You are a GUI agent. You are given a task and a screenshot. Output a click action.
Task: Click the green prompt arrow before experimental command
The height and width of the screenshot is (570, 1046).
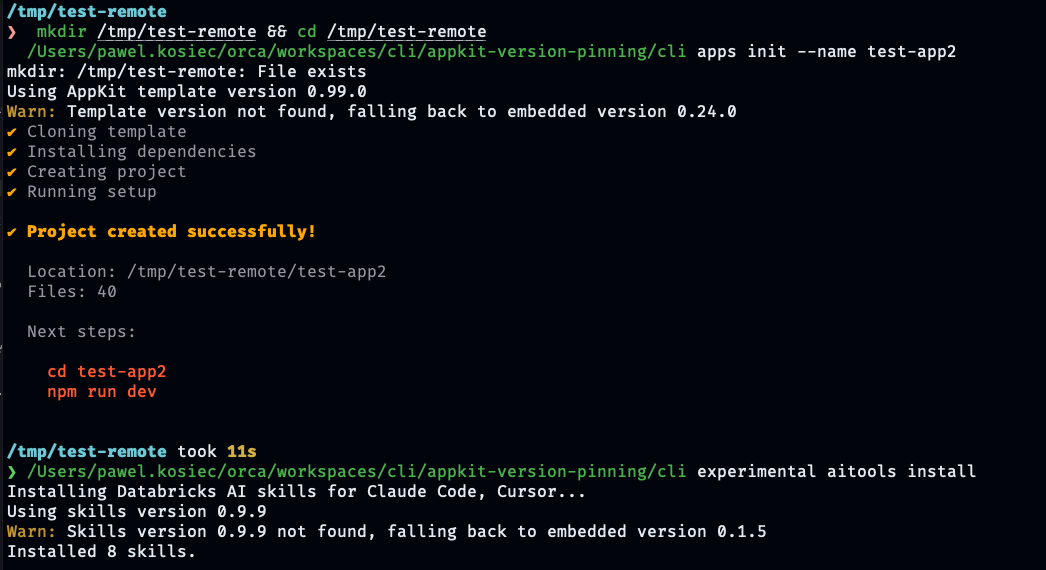(x=12, y=472)
